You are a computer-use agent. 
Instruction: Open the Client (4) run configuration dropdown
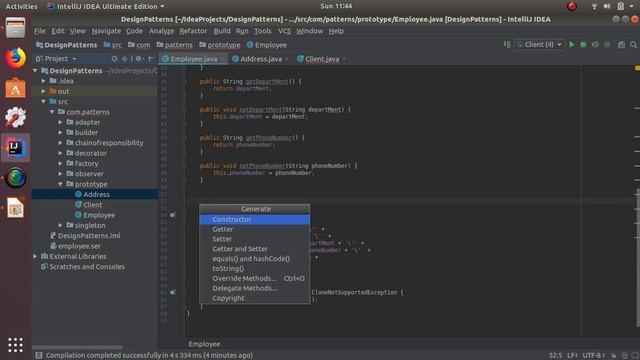tap(540, 44)
